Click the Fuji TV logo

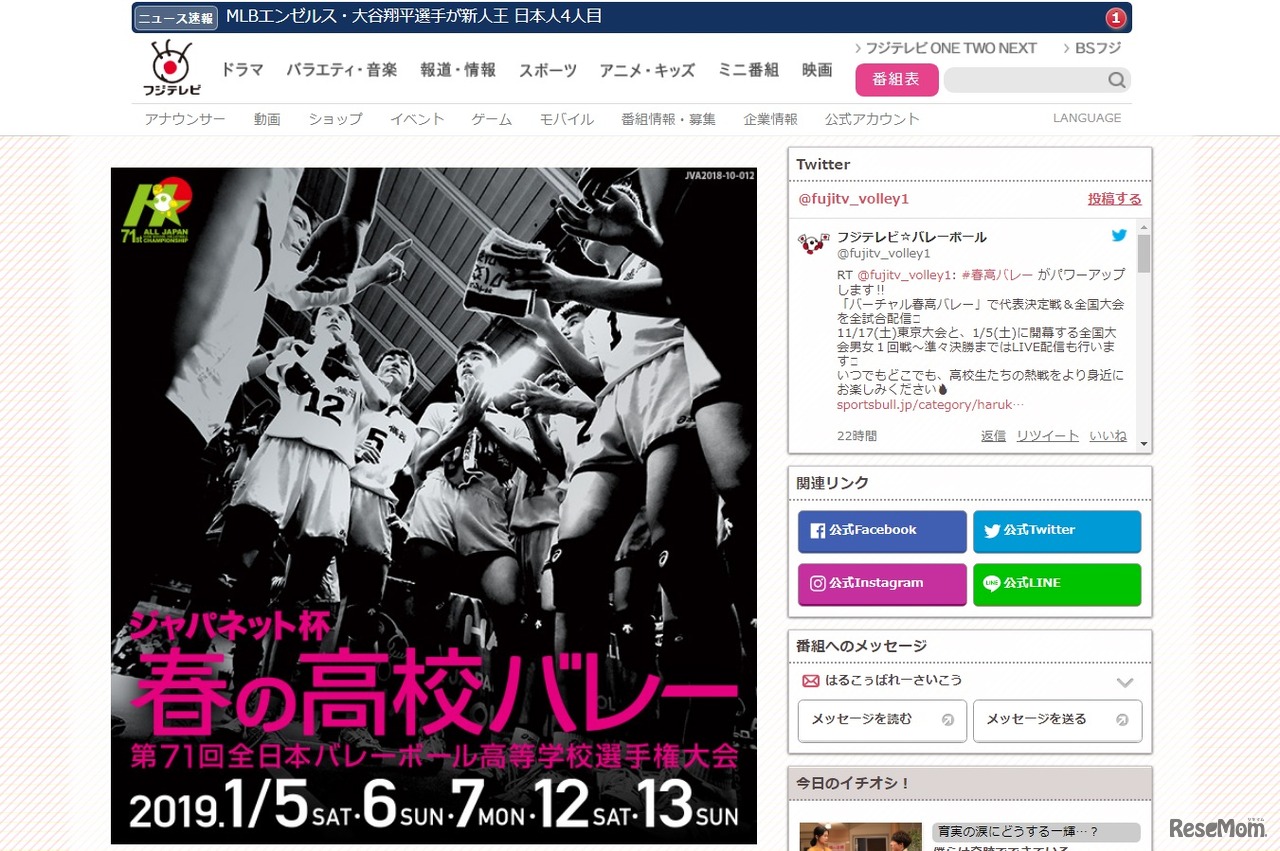pos(171,68)
